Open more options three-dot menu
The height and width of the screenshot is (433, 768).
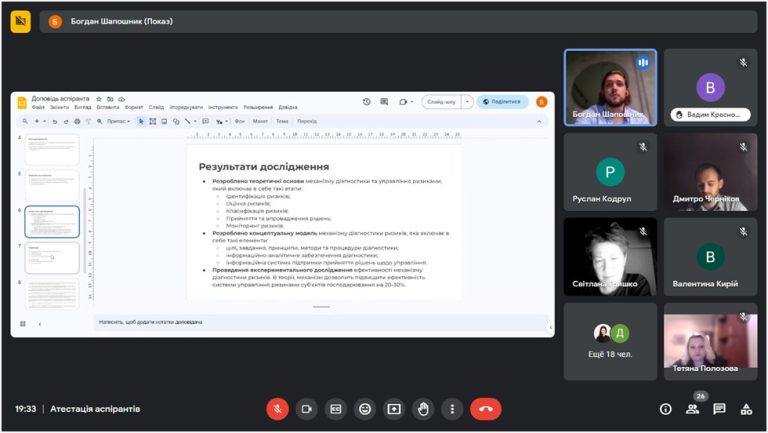pos(452,409)
